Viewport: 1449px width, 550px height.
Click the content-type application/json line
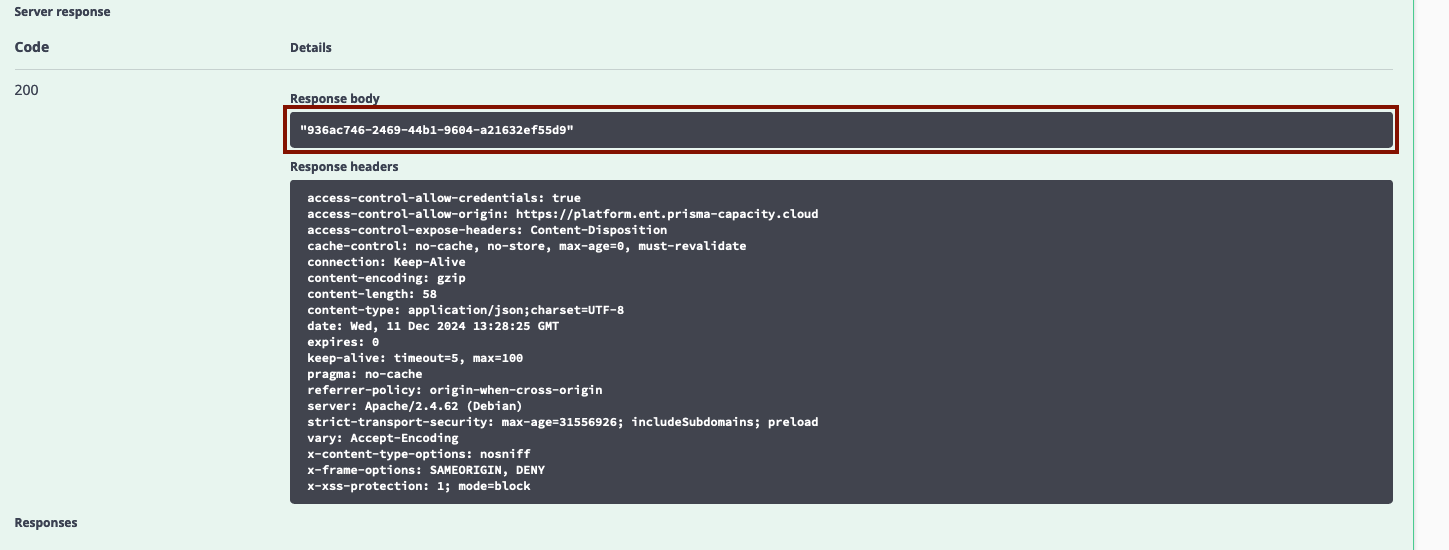tap(465, 310)
